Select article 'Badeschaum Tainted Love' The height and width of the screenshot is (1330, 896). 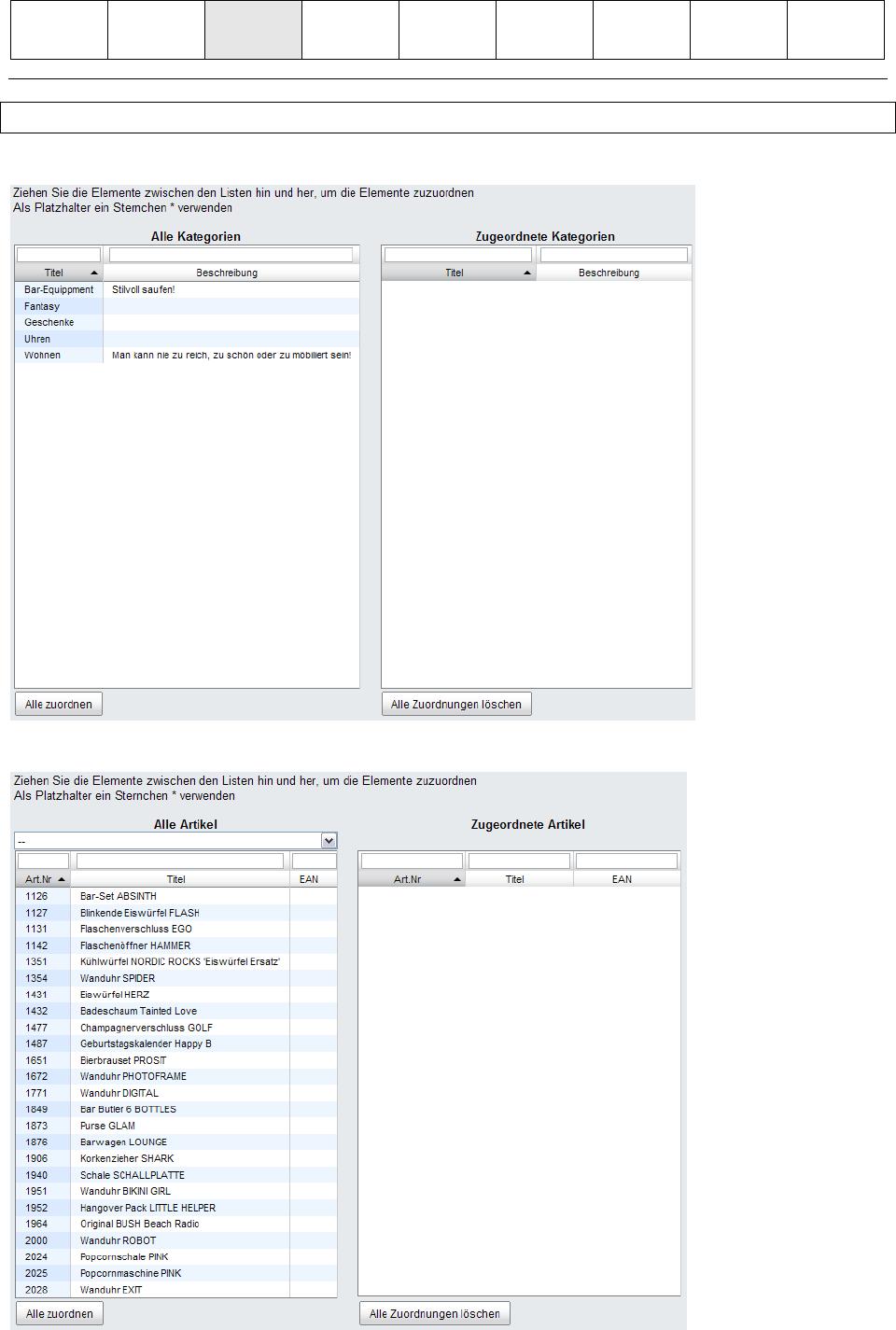click(176, 1011)
